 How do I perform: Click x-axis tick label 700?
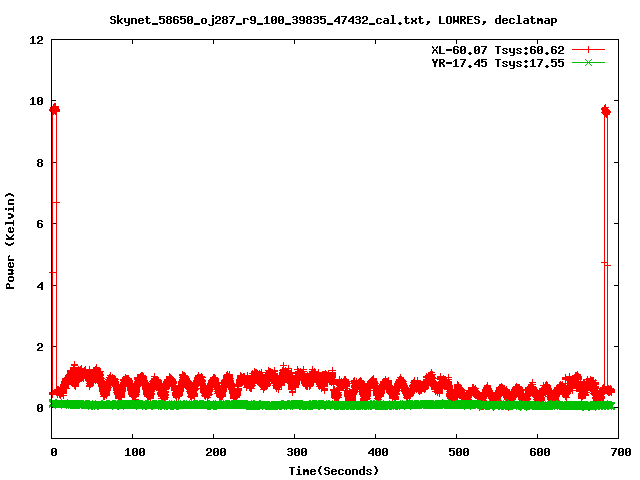(x=620, y=452)
